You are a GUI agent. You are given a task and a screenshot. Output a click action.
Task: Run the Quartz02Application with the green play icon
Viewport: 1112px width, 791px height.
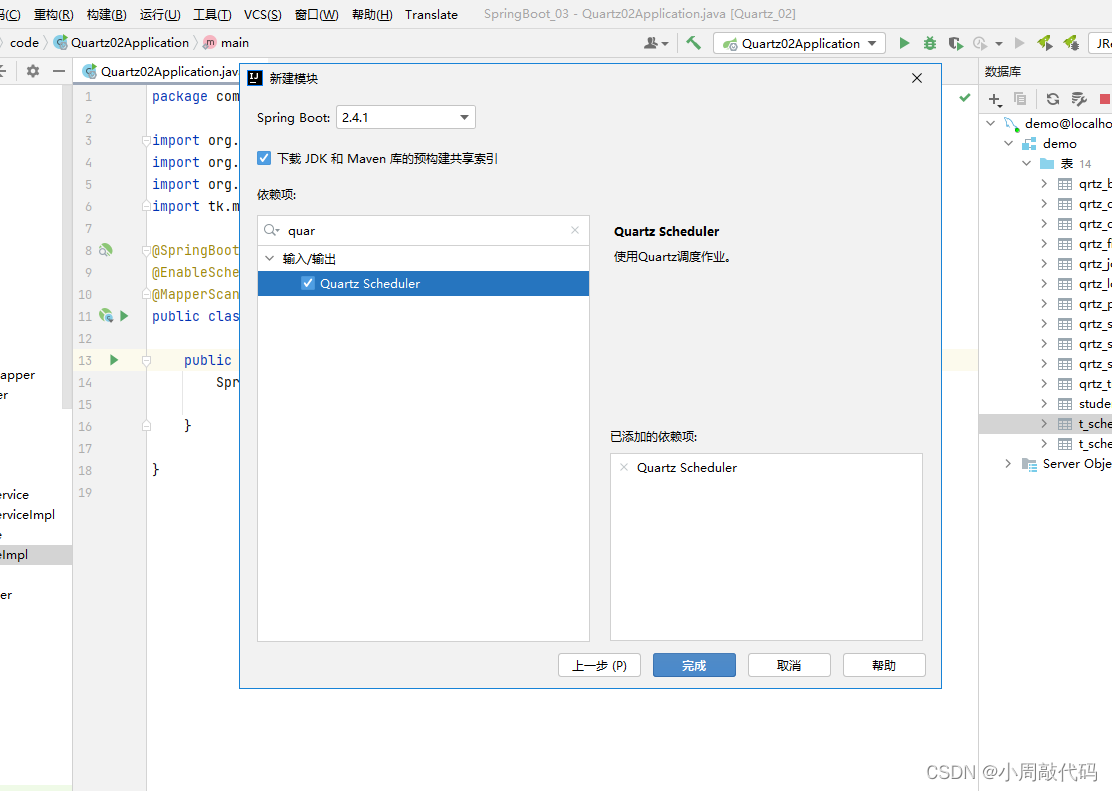tap(906, 43)
